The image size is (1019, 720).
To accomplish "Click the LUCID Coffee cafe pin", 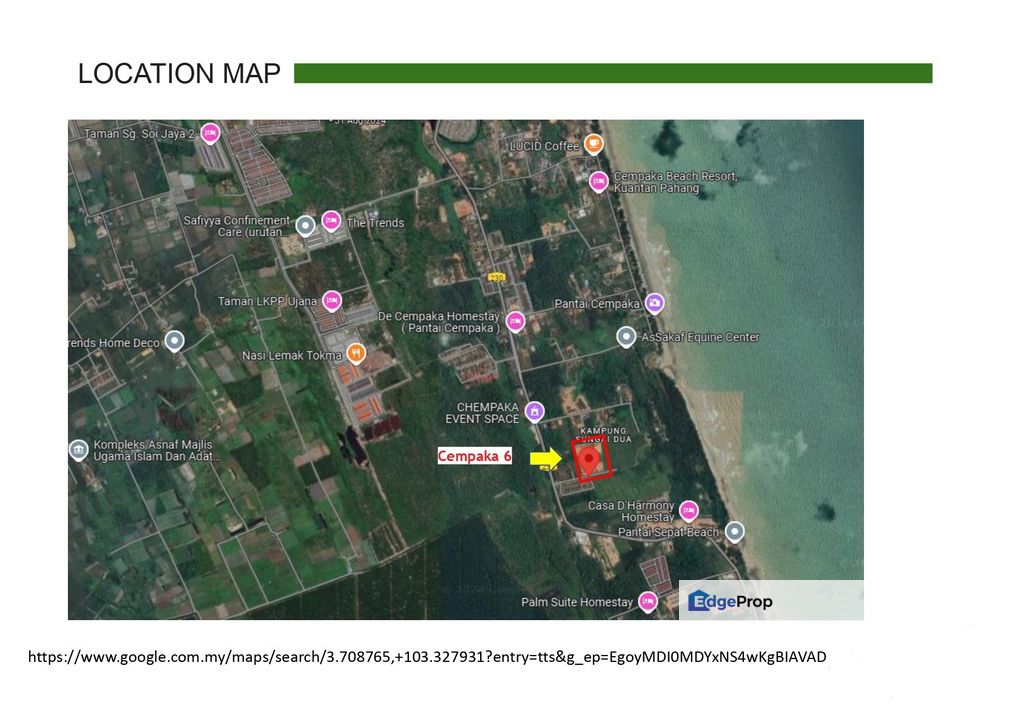I will [x=593, y=144].
